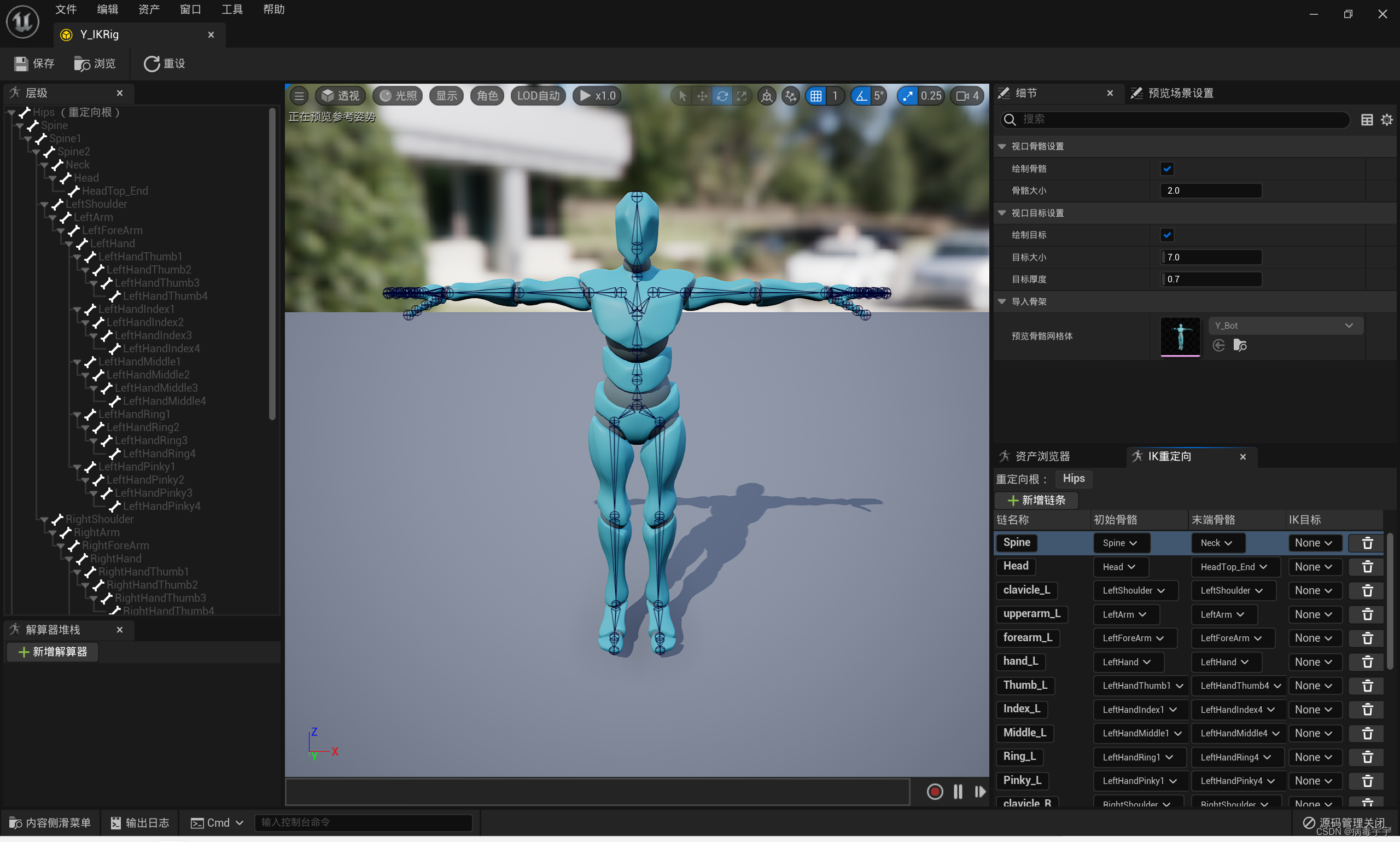
Task: Select the Rotate tool in the viewport
Action: 721,95
